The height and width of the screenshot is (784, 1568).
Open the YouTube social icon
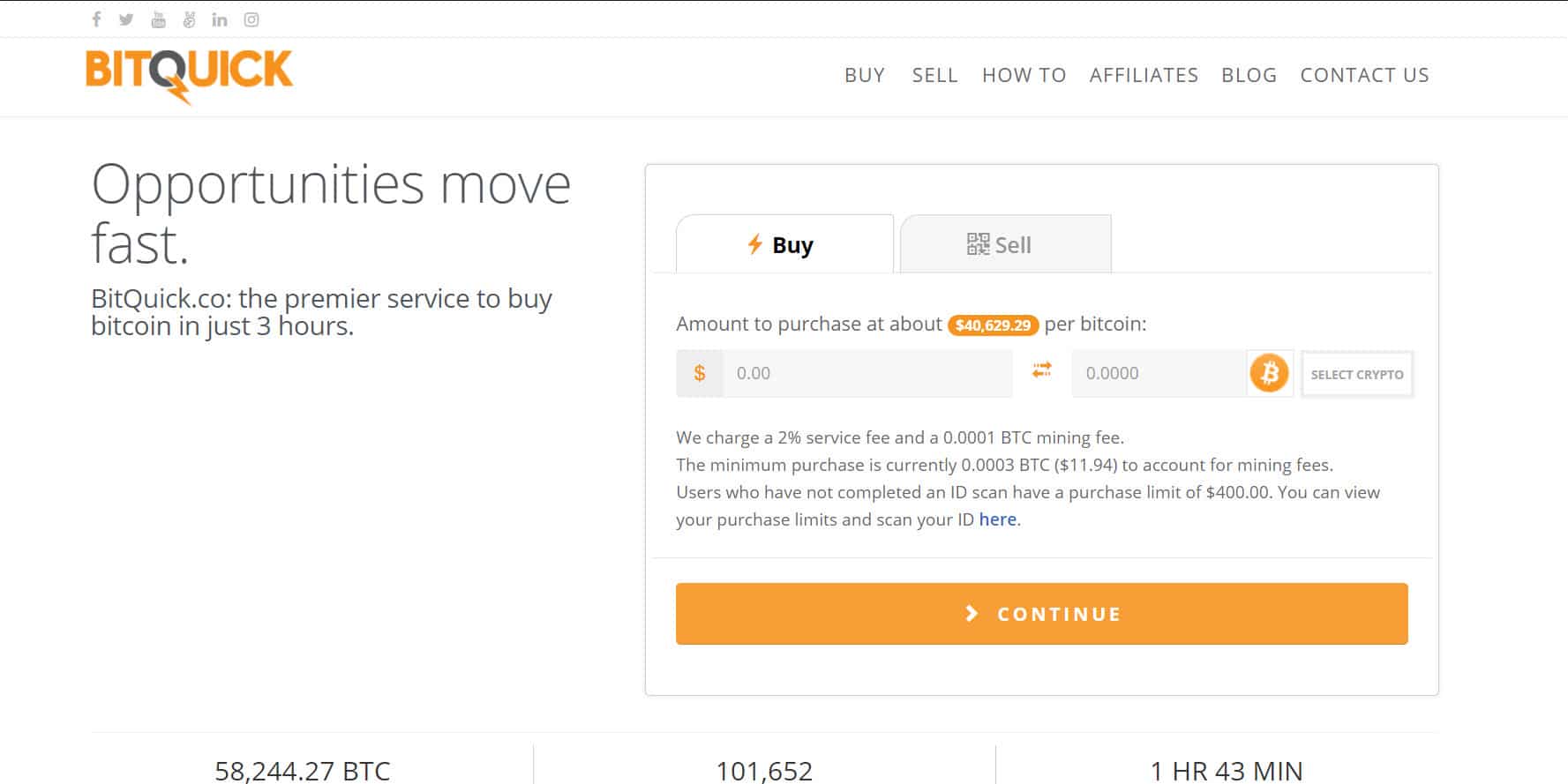tap(158, 19)
